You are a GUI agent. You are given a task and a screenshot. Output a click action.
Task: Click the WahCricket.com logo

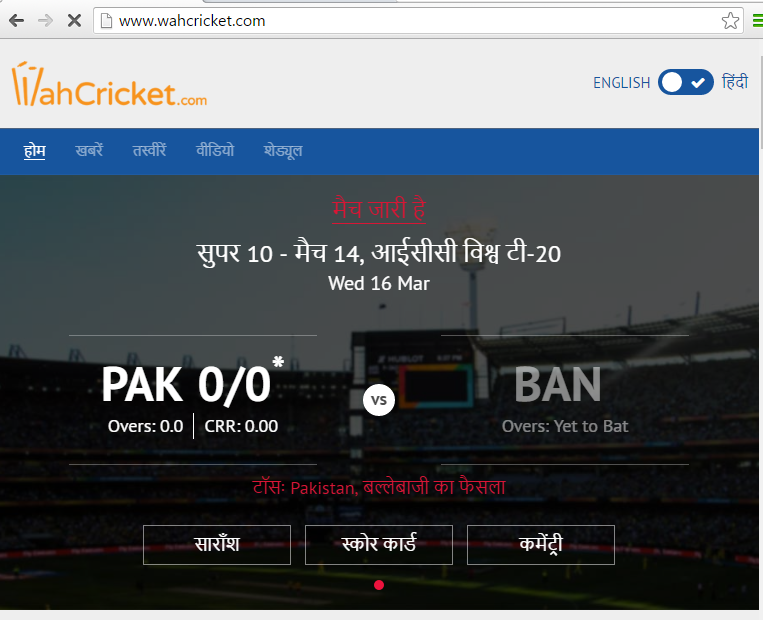[x=109, y=84]
